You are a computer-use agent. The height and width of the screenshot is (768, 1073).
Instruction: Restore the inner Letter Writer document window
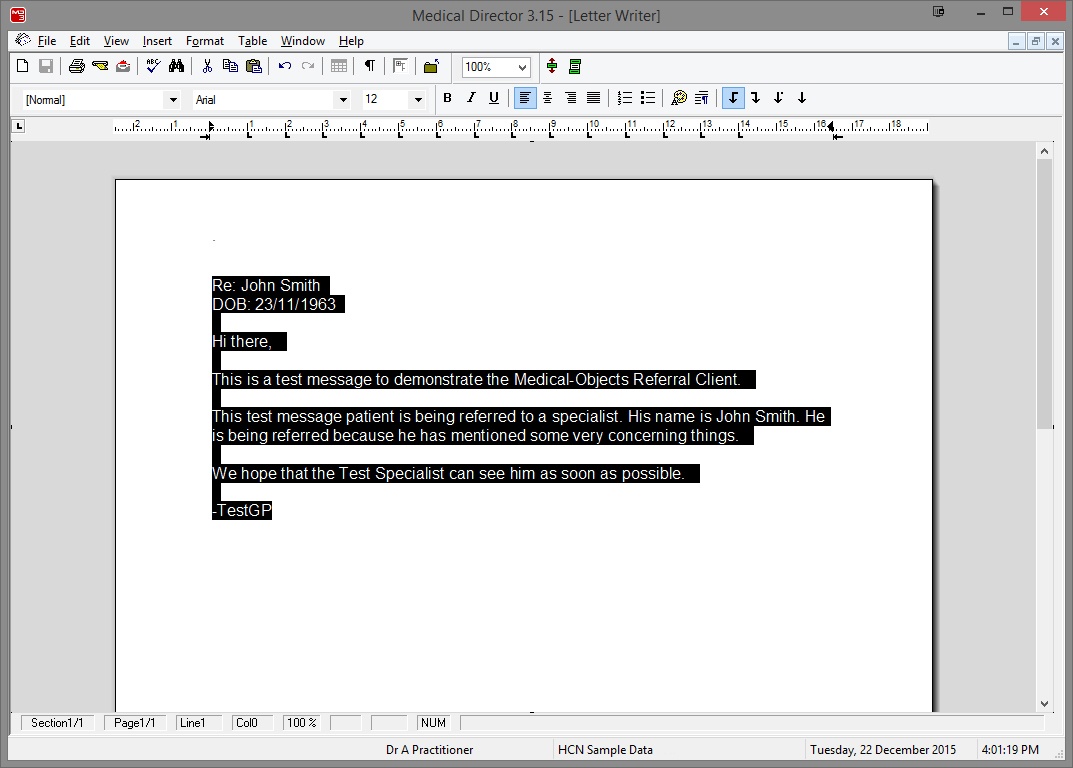click(1035, 42)
